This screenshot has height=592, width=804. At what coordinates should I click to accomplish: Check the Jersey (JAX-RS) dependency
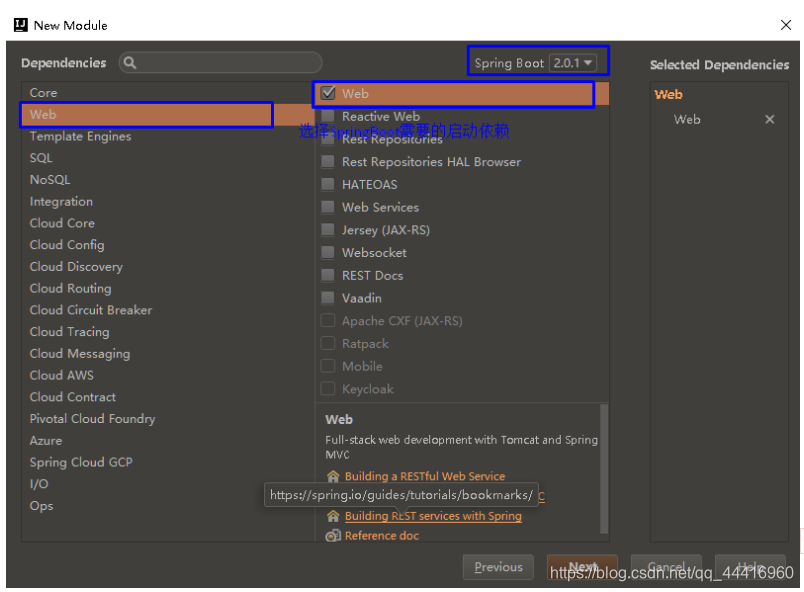328,230
